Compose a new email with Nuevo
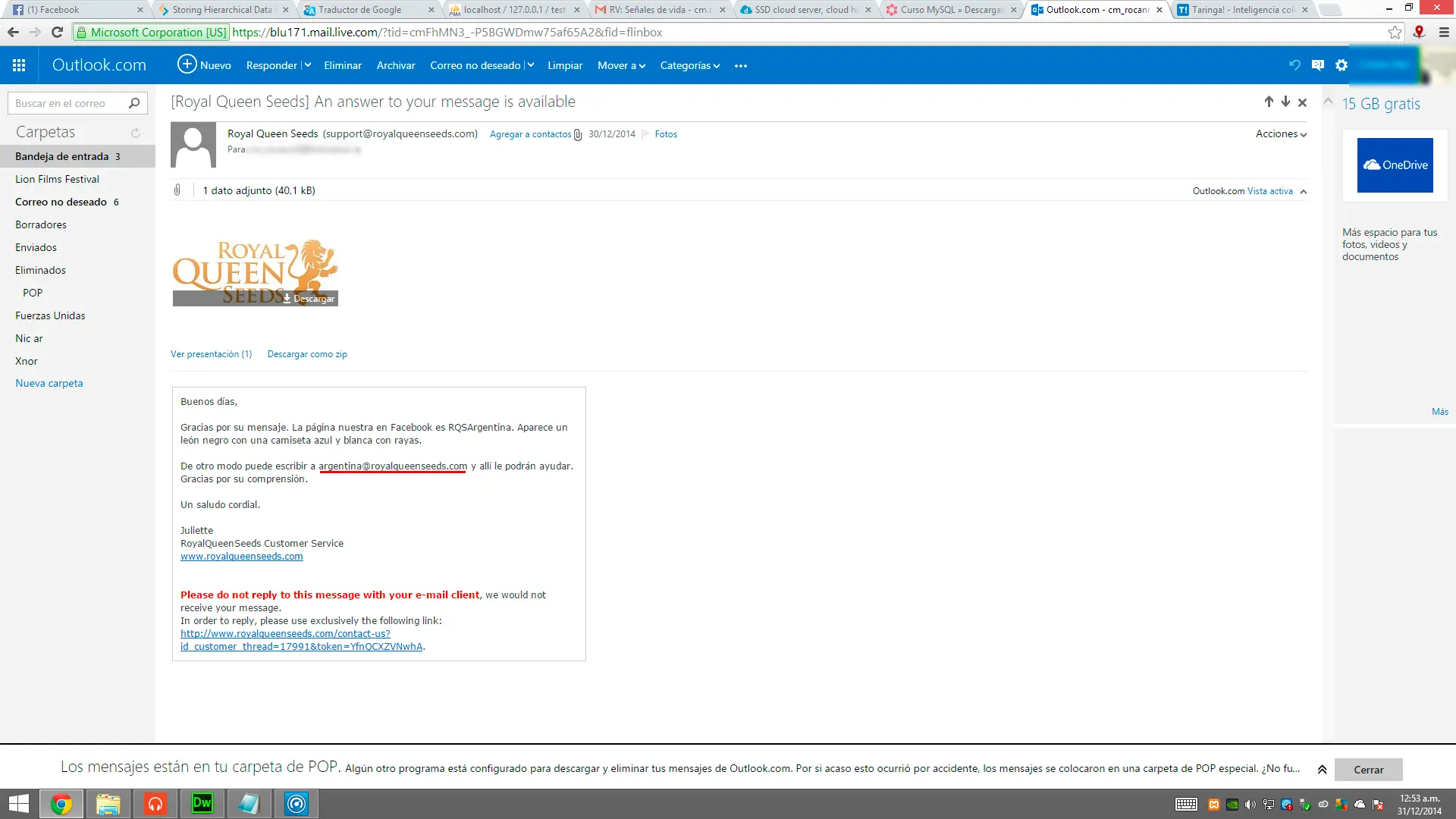 point(204,64)
